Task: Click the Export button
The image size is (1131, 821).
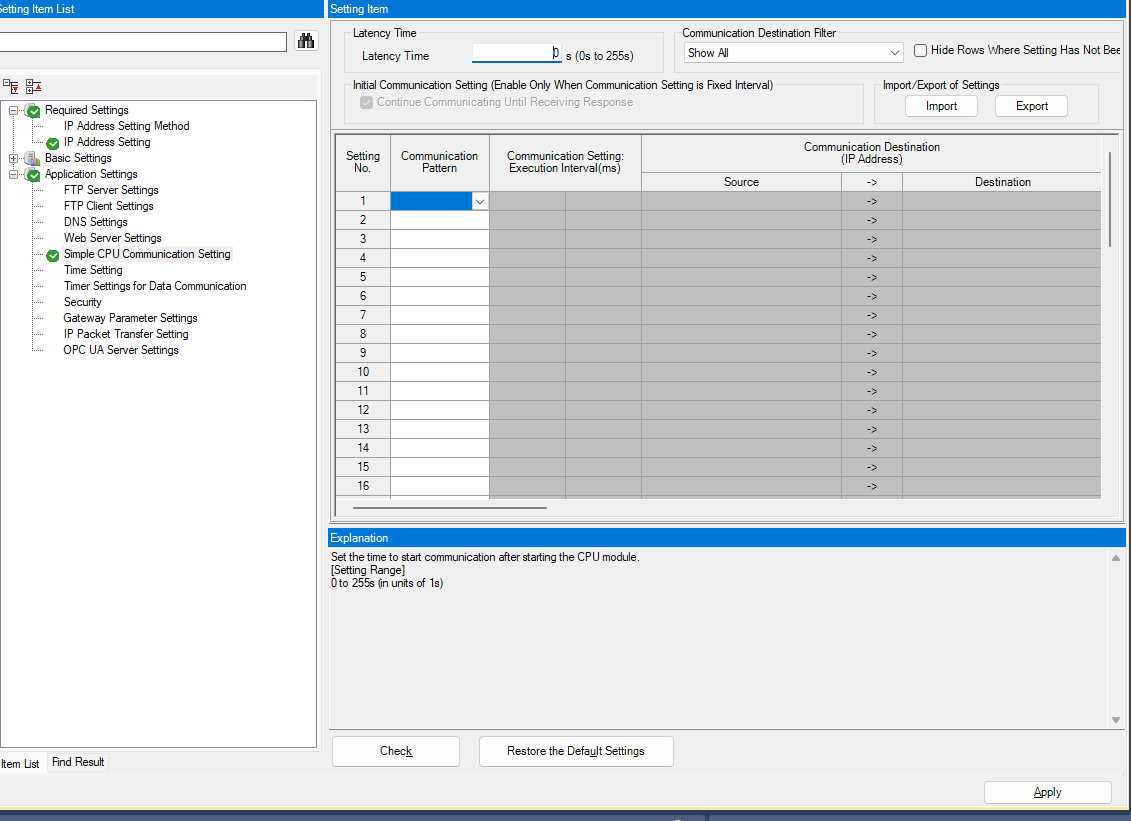Action: (x=1031, y=106)
